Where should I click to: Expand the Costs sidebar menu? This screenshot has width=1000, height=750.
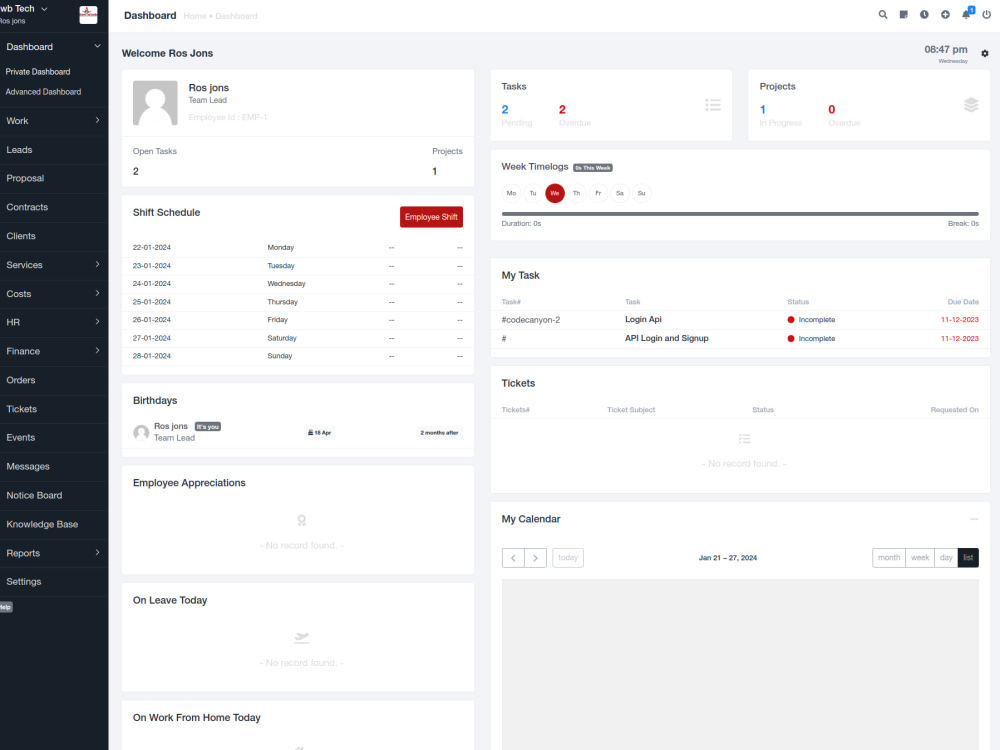(97, 293)
